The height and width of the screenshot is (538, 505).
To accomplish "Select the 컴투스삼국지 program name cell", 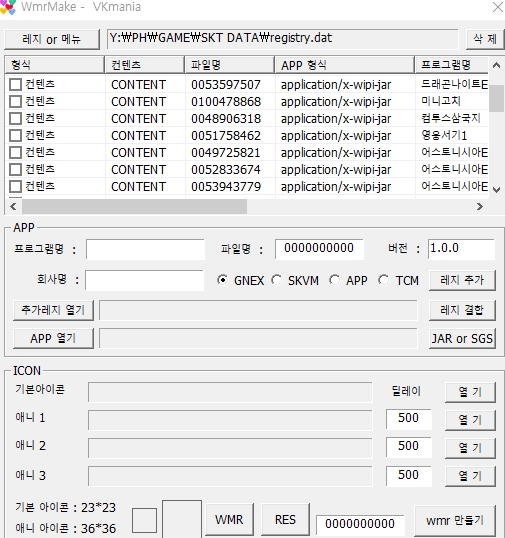I will pyautogui.click(x=451, y=118).
